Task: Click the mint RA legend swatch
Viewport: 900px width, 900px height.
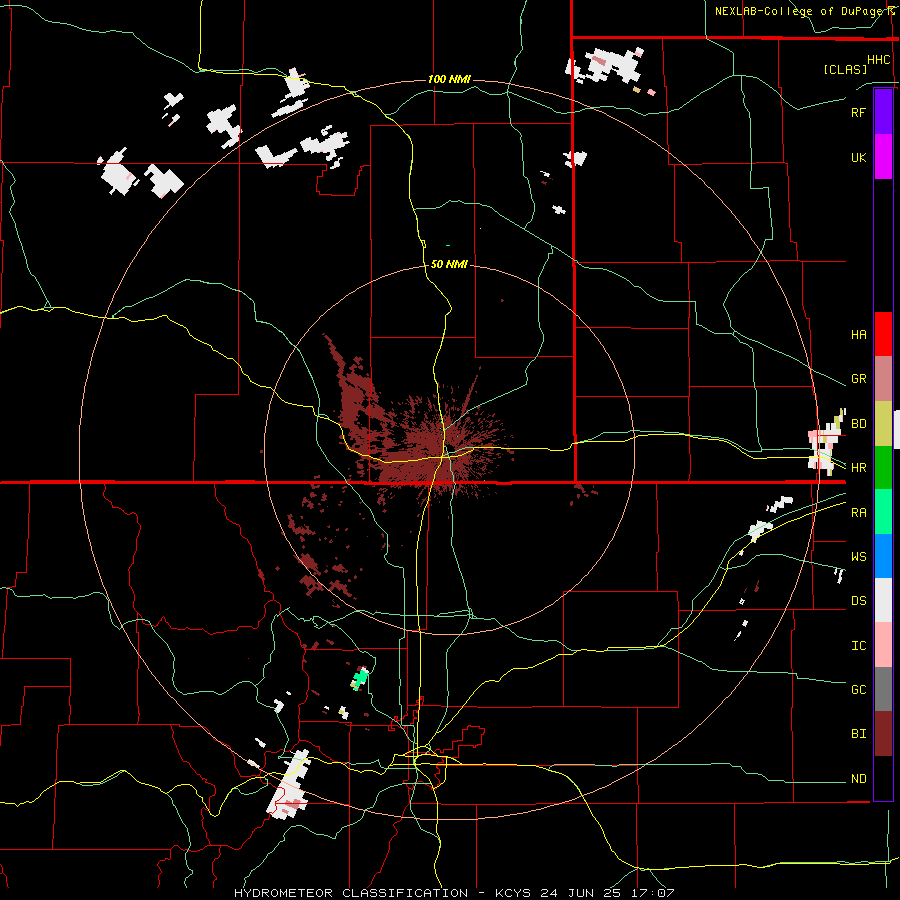Action: point(883,512)
